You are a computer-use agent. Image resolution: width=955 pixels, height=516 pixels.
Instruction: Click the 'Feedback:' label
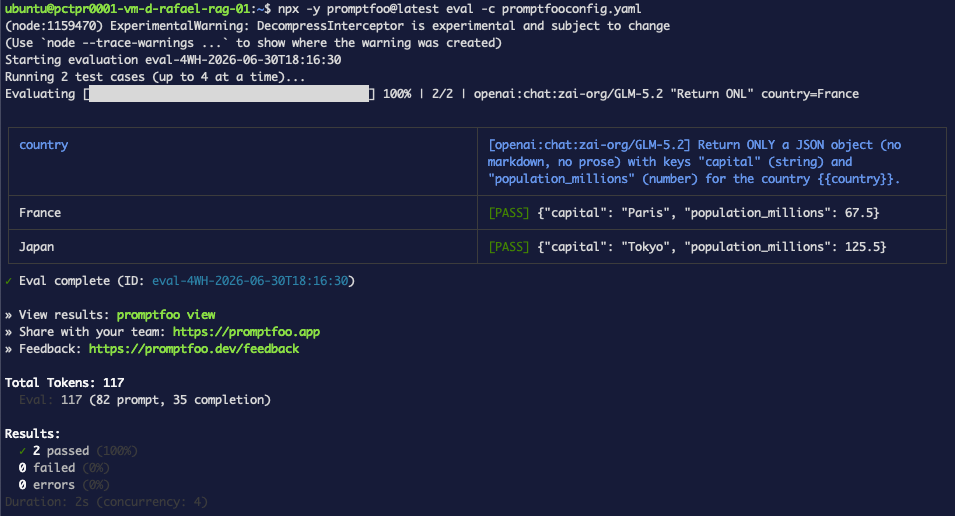click(50, 349)
